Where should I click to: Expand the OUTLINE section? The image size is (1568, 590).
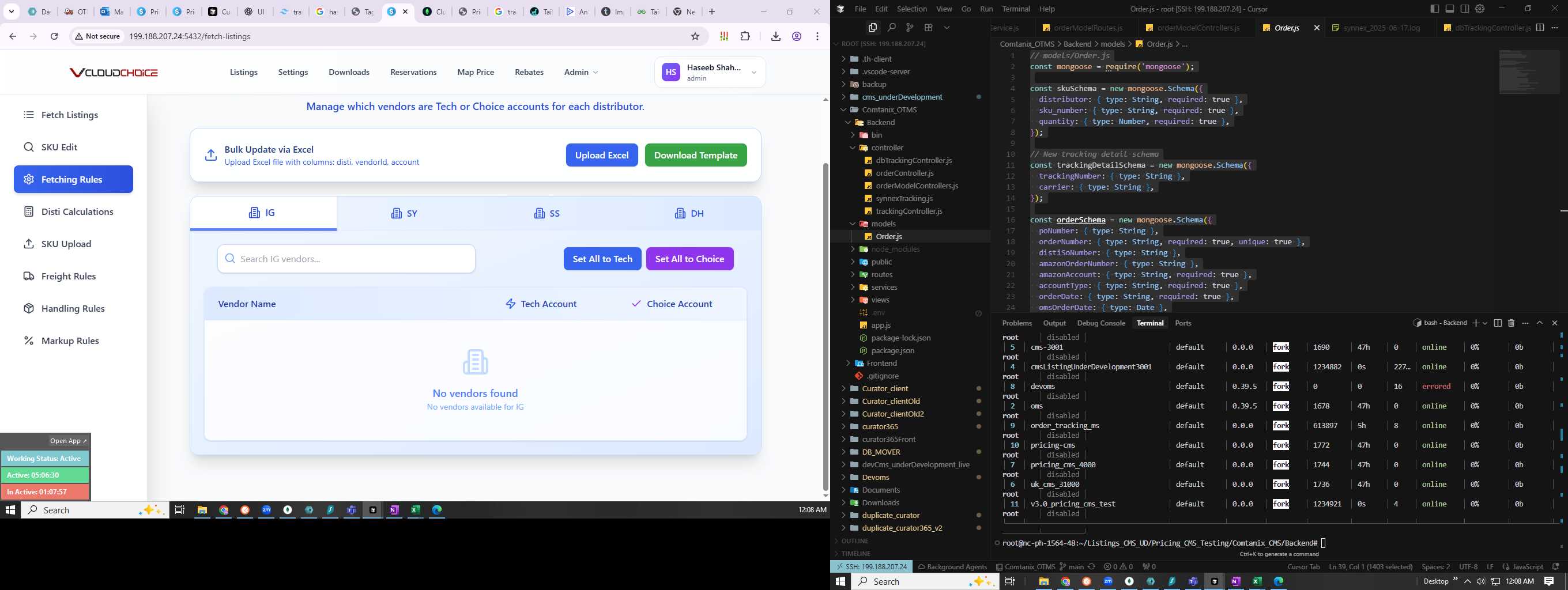[x=910, y=540]
